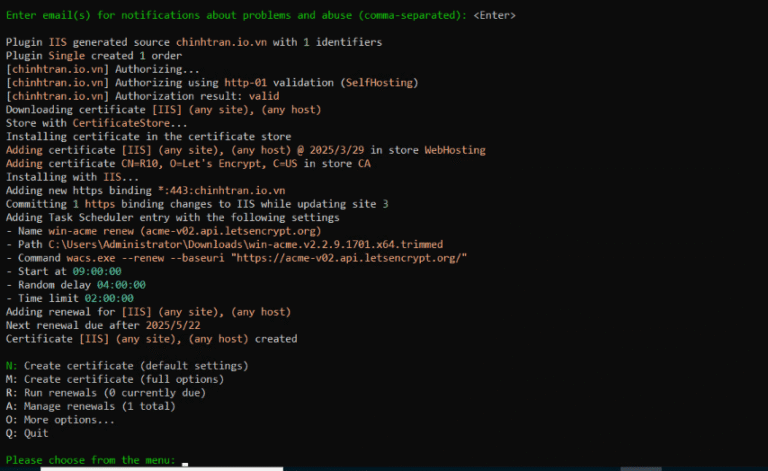Click the 'N: Create certificate (default settings)' menu line
The image size is (768, 471).
(127, 366)
